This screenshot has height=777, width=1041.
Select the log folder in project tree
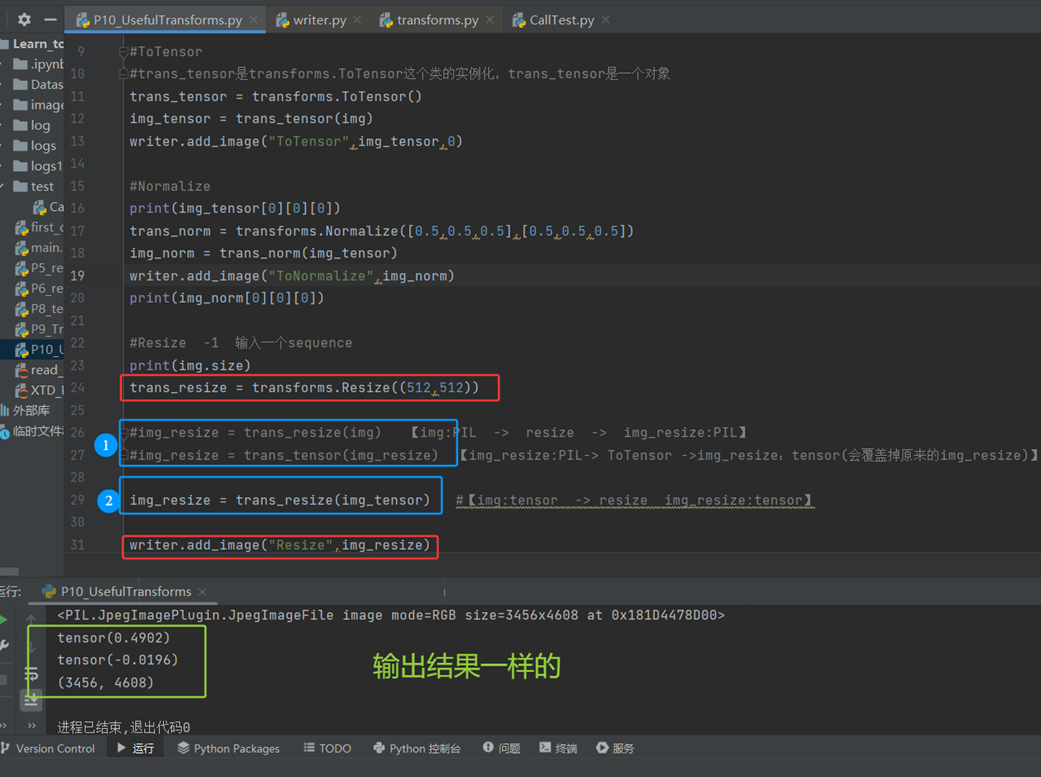coord(32,125)
